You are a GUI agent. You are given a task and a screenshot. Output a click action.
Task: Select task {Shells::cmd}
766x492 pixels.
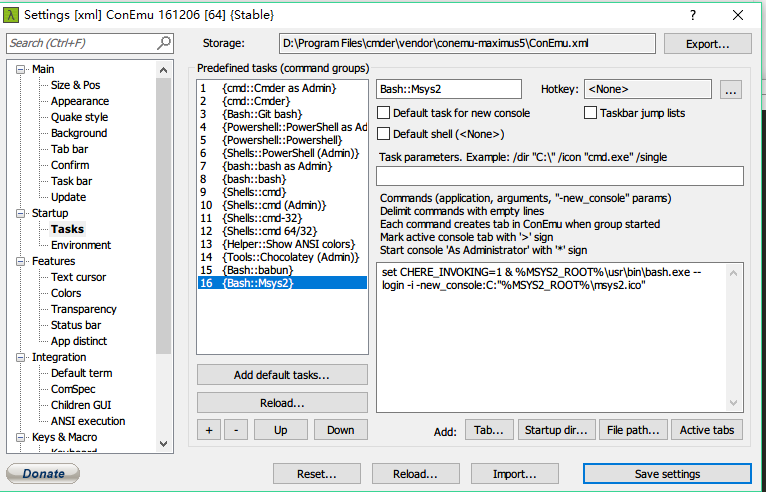coord(282,192)
